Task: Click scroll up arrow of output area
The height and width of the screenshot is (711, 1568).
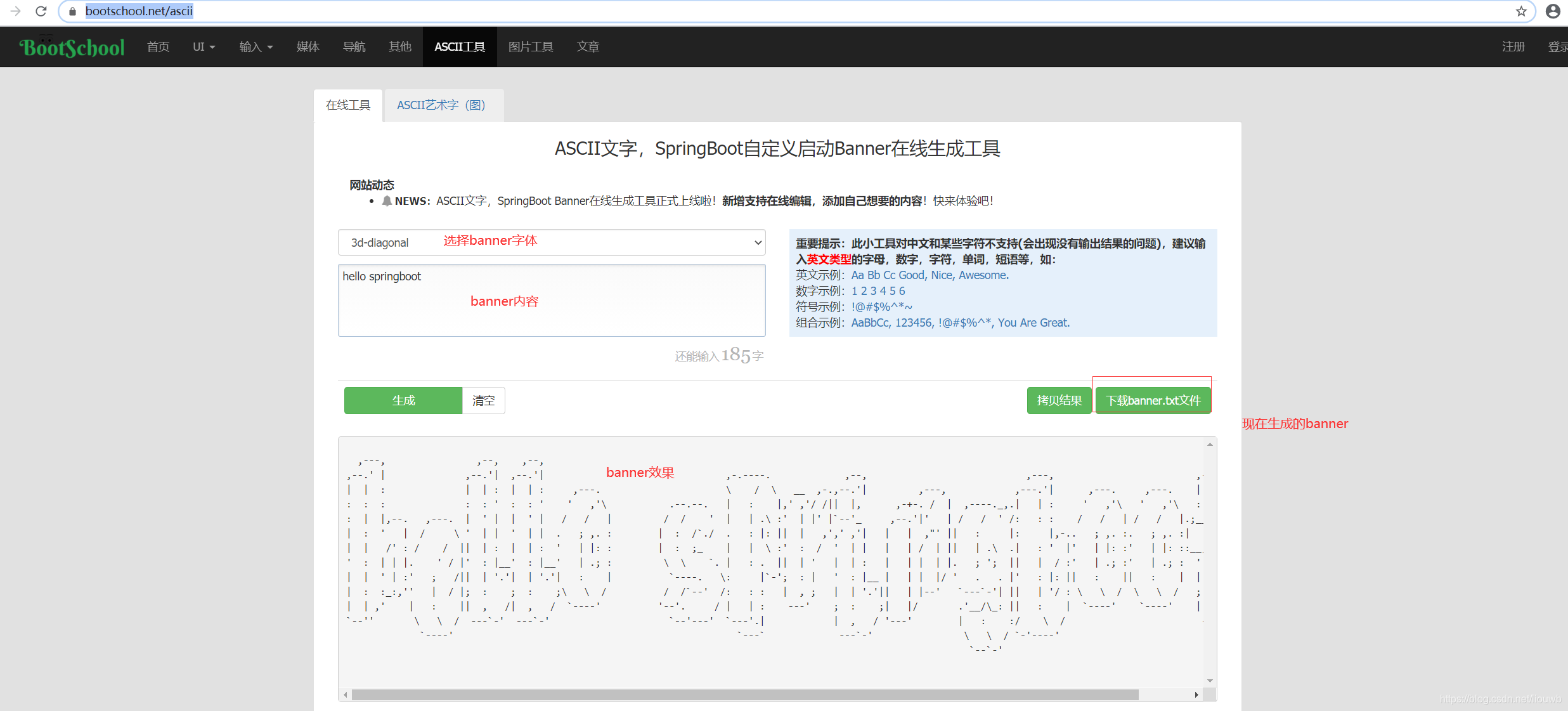Action: click(x=1210, y=445)
